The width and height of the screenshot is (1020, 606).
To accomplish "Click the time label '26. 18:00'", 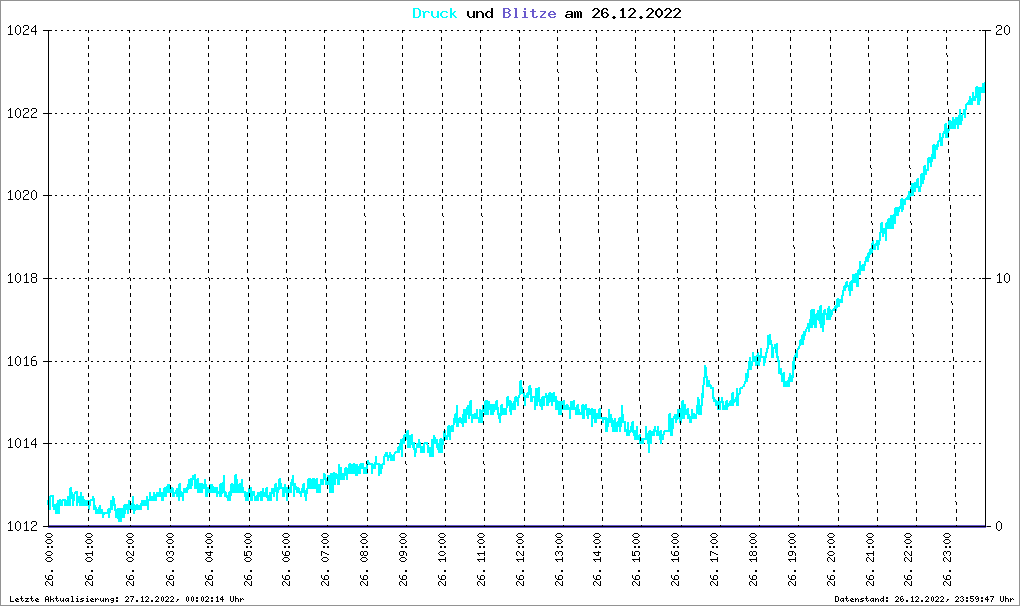I will tap(753, 559).
